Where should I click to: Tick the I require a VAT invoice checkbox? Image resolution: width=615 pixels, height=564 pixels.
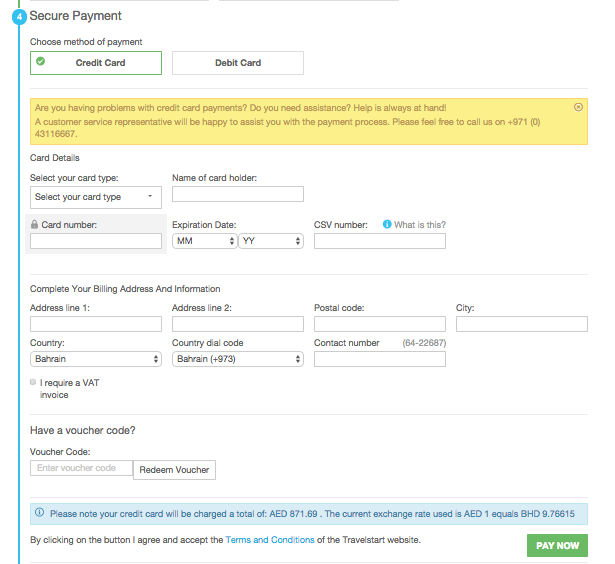(33, 382)
